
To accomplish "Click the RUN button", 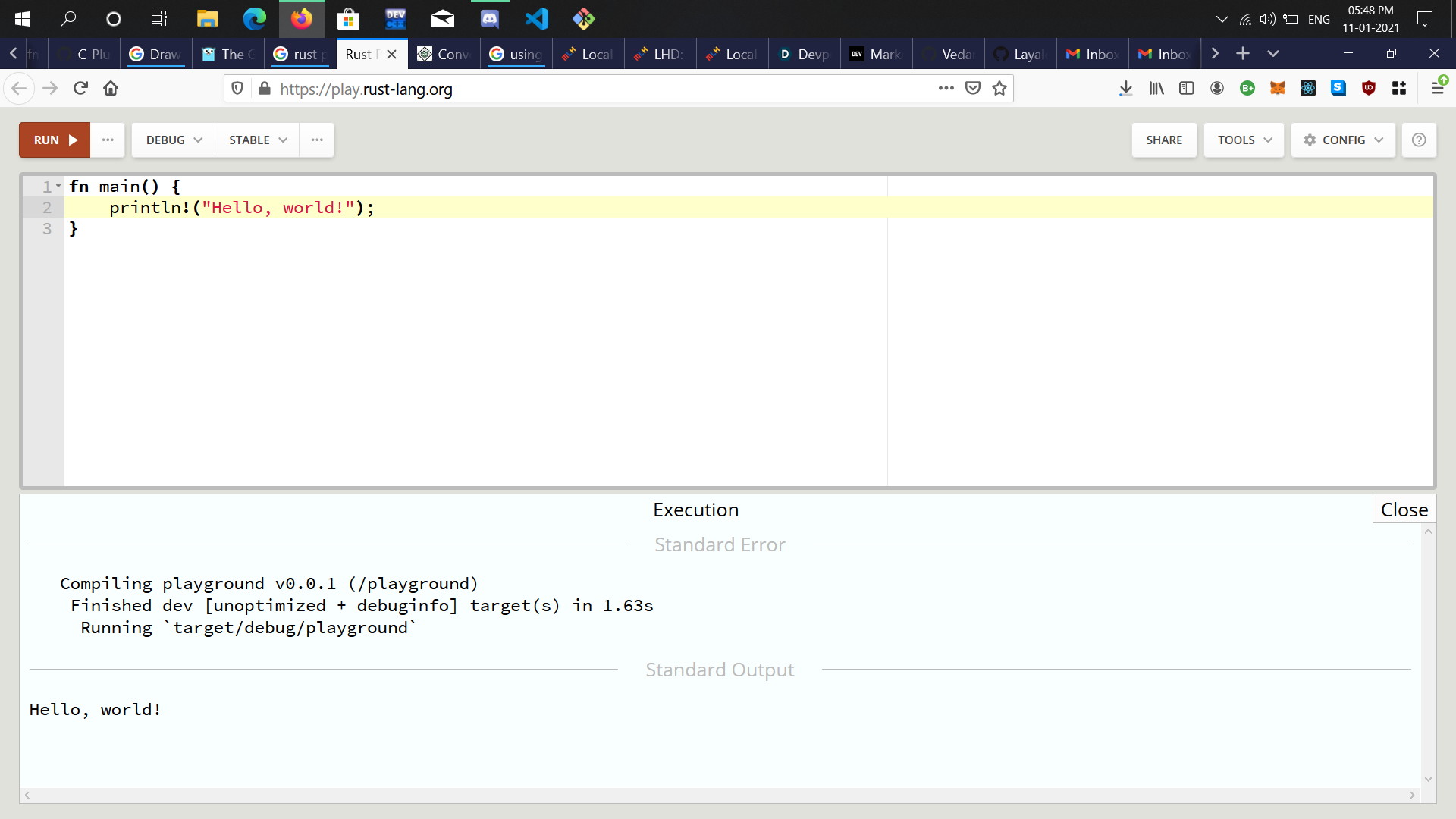I will pos(55,140).
